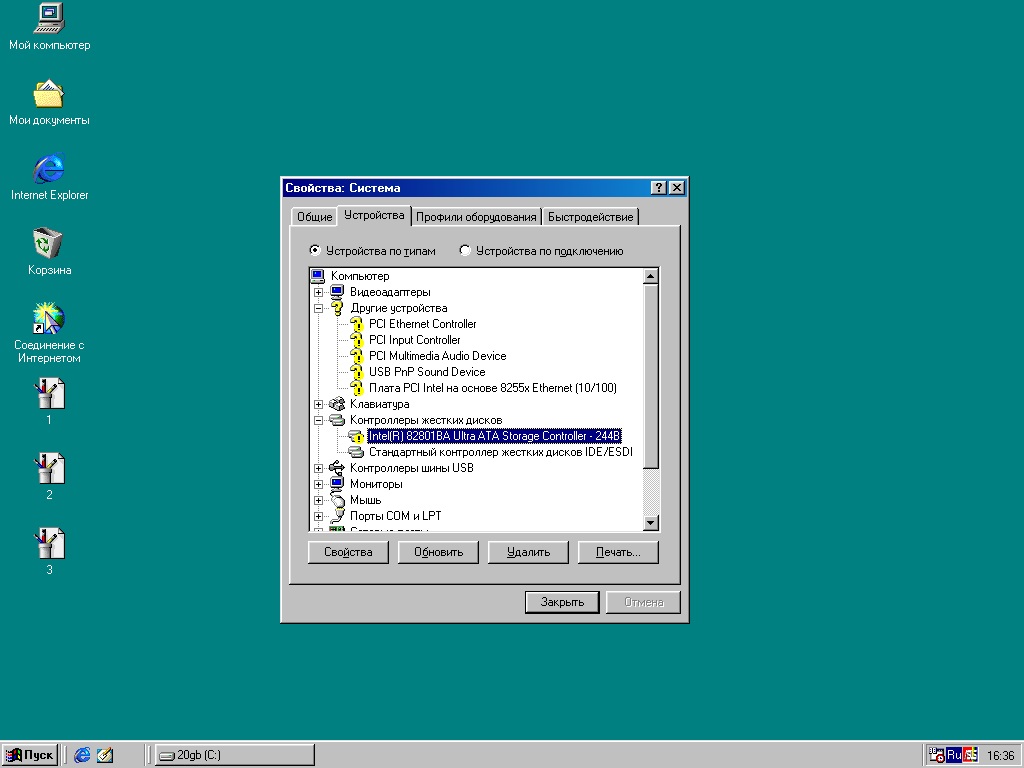Viewport: 1024px width, 768px height.
Task: Switch to the Устройства tab
Action: [x=374, y=215]
